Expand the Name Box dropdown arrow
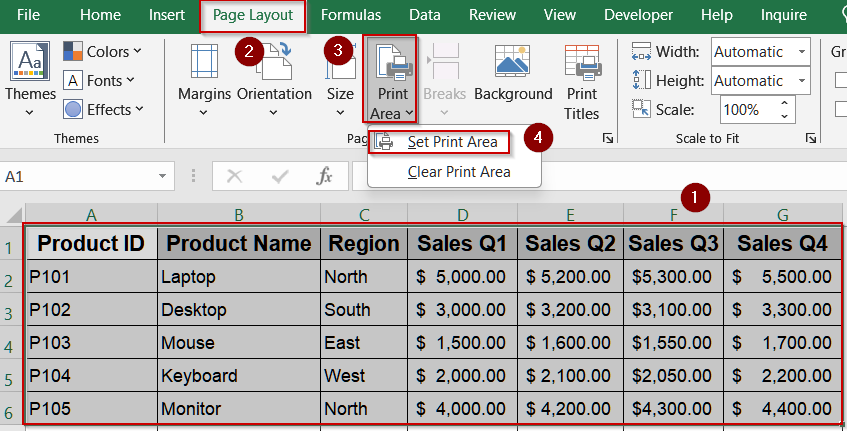The height and width of the screenshot is (431, 847). 163,176
